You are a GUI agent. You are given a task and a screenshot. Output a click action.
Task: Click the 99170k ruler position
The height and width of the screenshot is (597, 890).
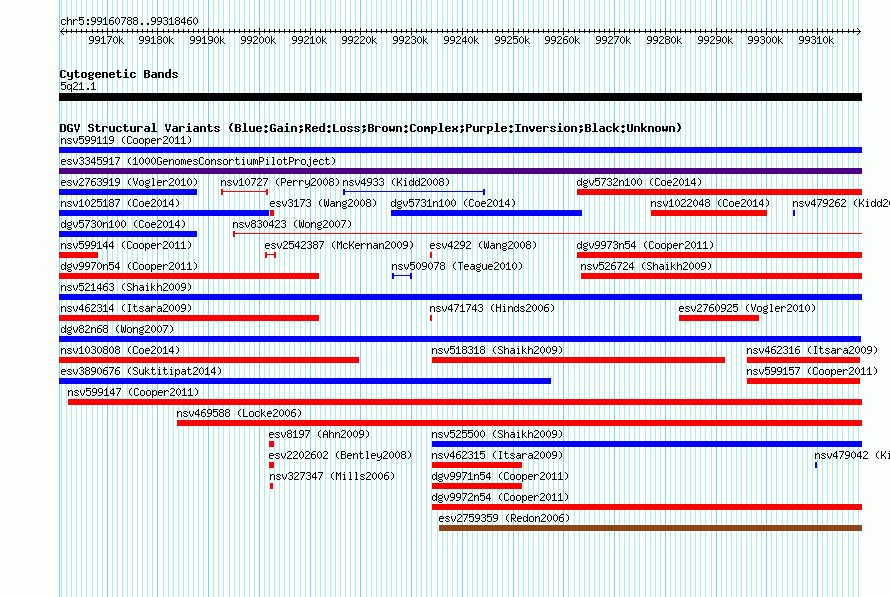106,40
